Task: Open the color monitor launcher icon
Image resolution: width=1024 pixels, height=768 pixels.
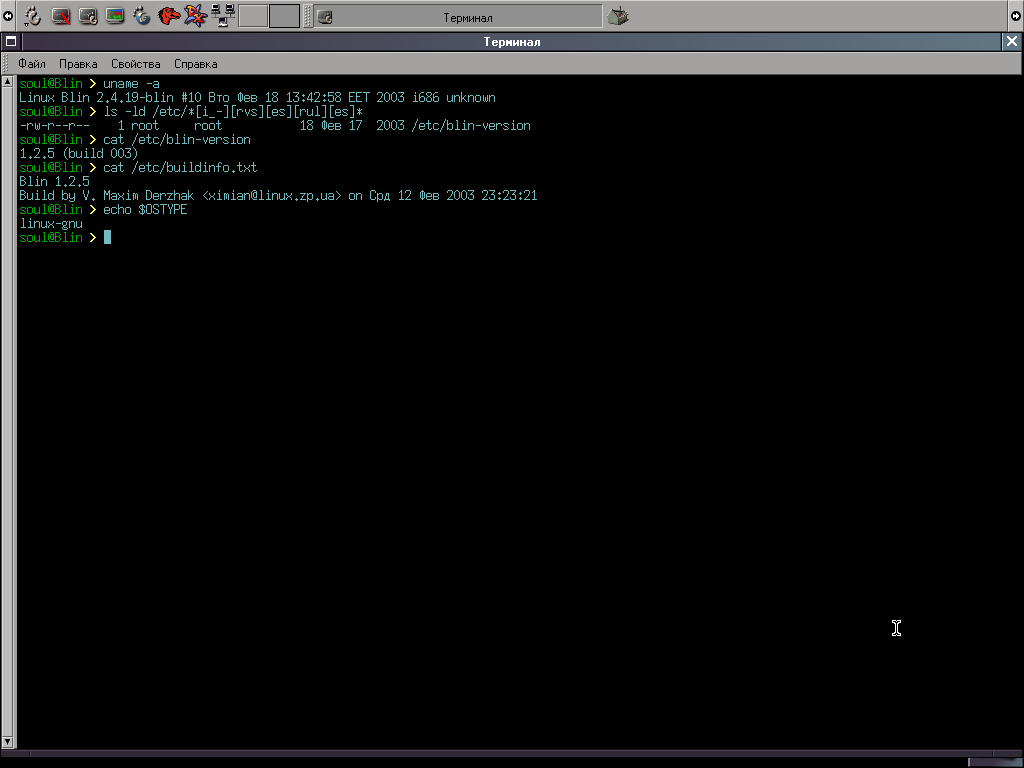Action: [x=115, y=16]
